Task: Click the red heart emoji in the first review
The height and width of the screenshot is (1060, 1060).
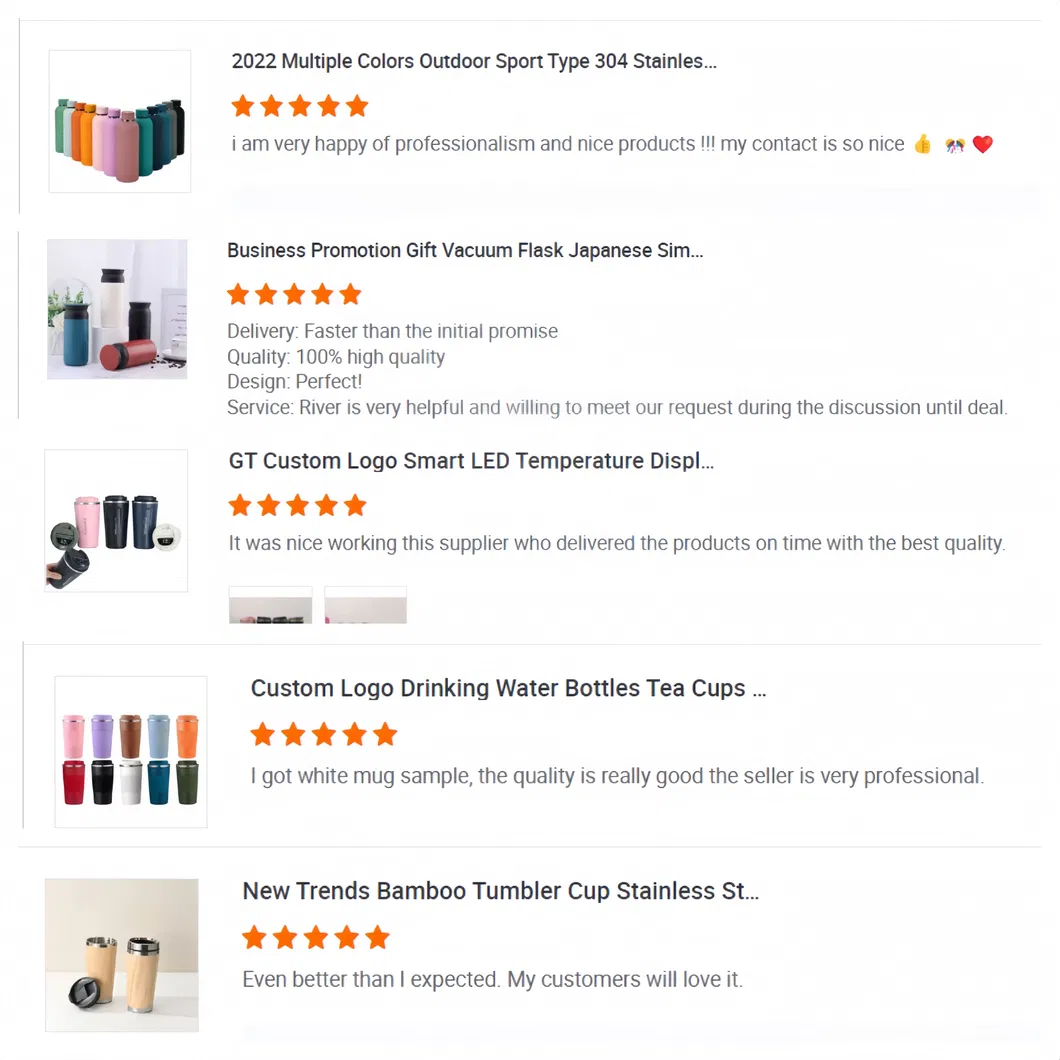Action: tap(983, 145)
